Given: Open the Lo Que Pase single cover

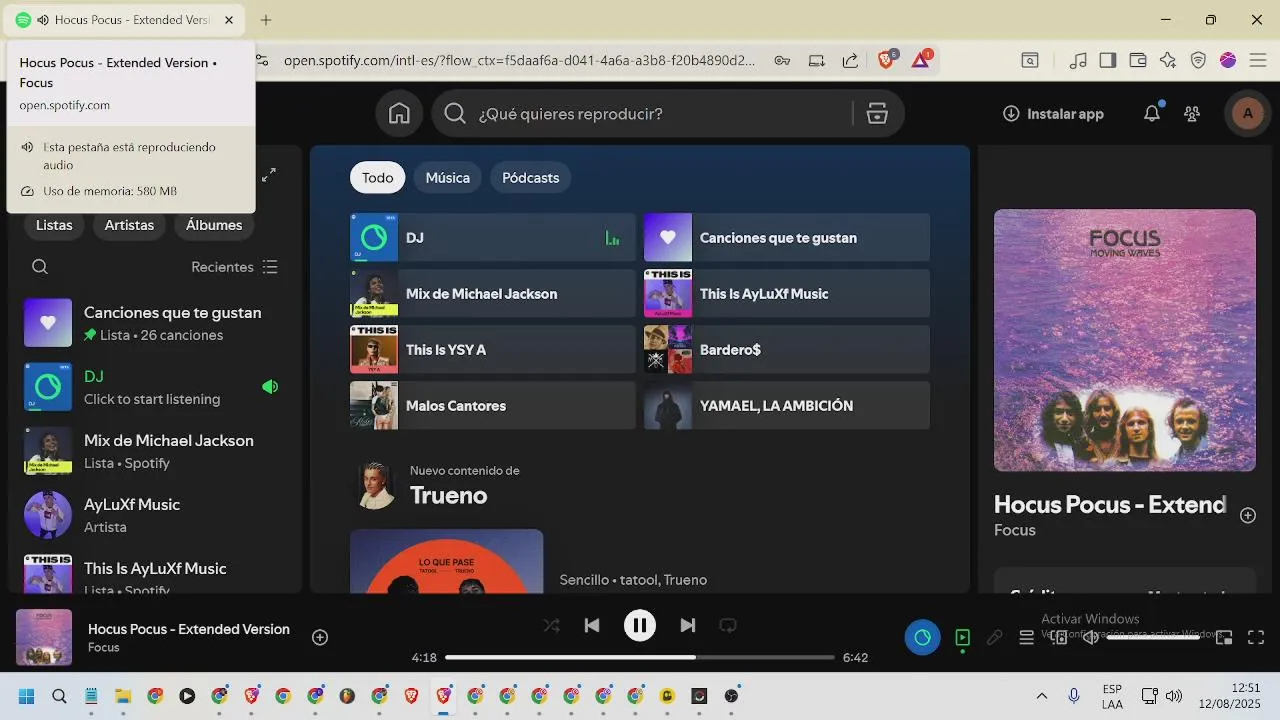Looking at the screenshot, I should pyautogui.click(x=446, y=561).
